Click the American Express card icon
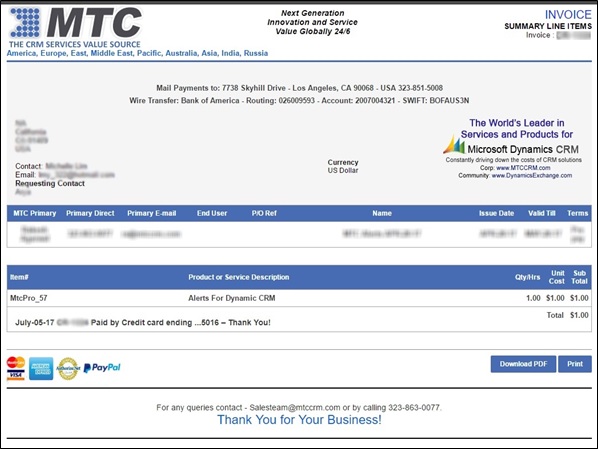 point(41,369)
